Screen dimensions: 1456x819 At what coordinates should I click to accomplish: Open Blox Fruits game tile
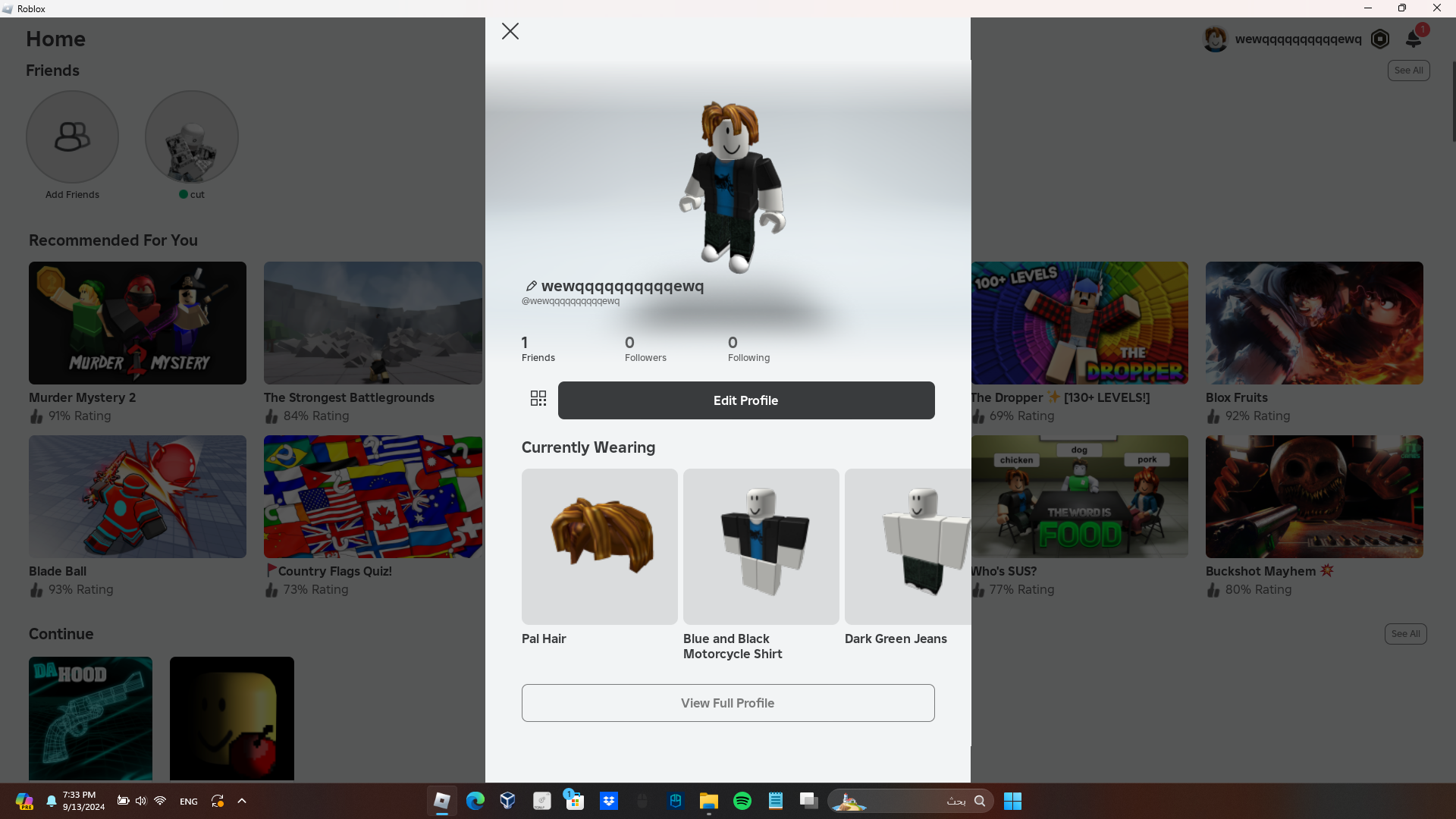1314,323
